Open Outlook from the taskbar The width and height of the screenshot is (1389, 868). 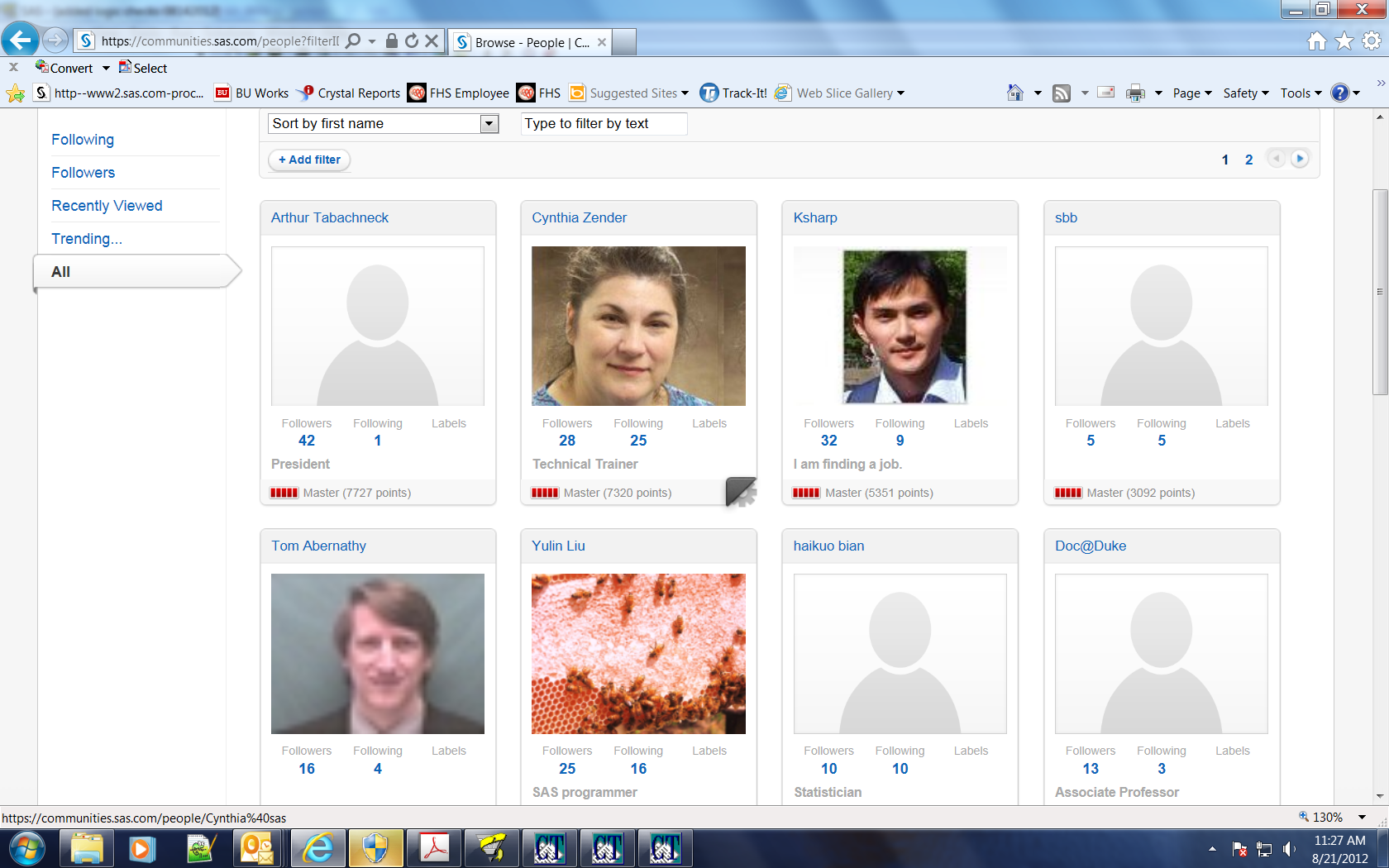(260, 848)
